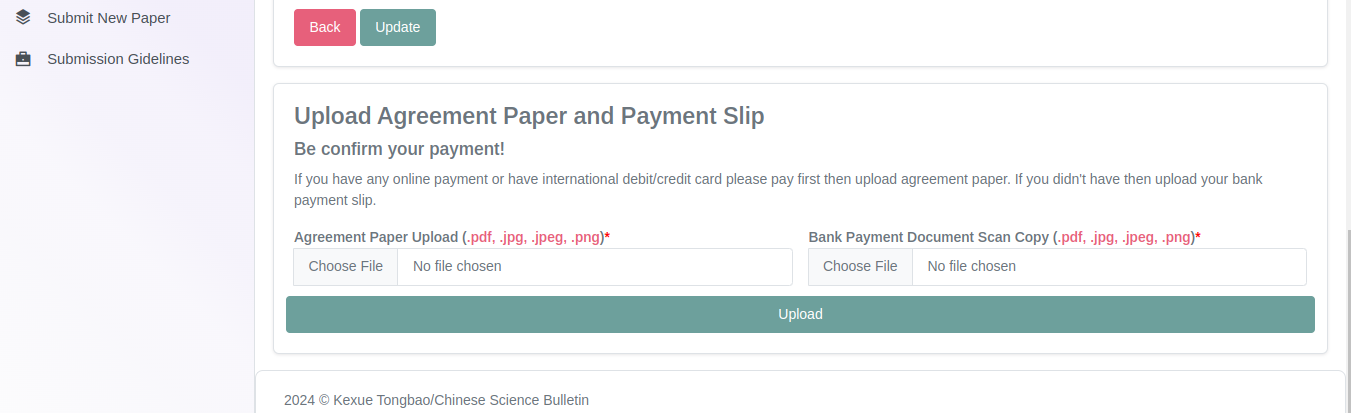The width and height of the screenshot is (1351, 413).
Task: Click Bank Payment's "No file chosen" field
Action: (1108, 267)
